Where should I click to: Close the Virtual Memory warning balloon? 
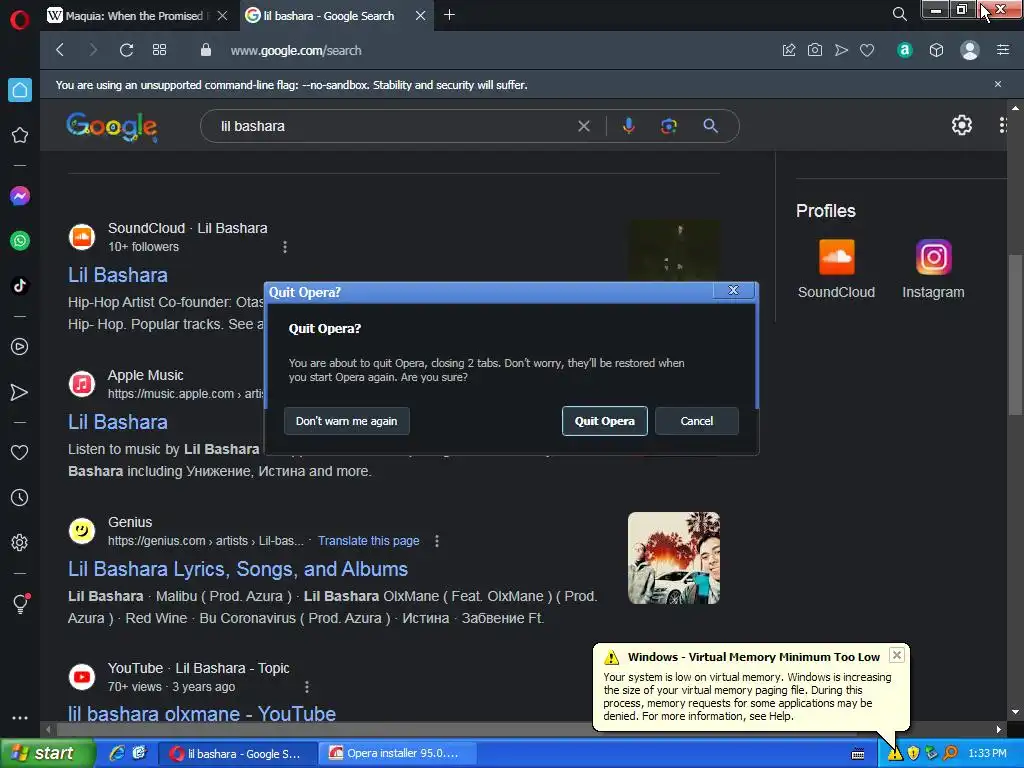(x=897, y=655)
